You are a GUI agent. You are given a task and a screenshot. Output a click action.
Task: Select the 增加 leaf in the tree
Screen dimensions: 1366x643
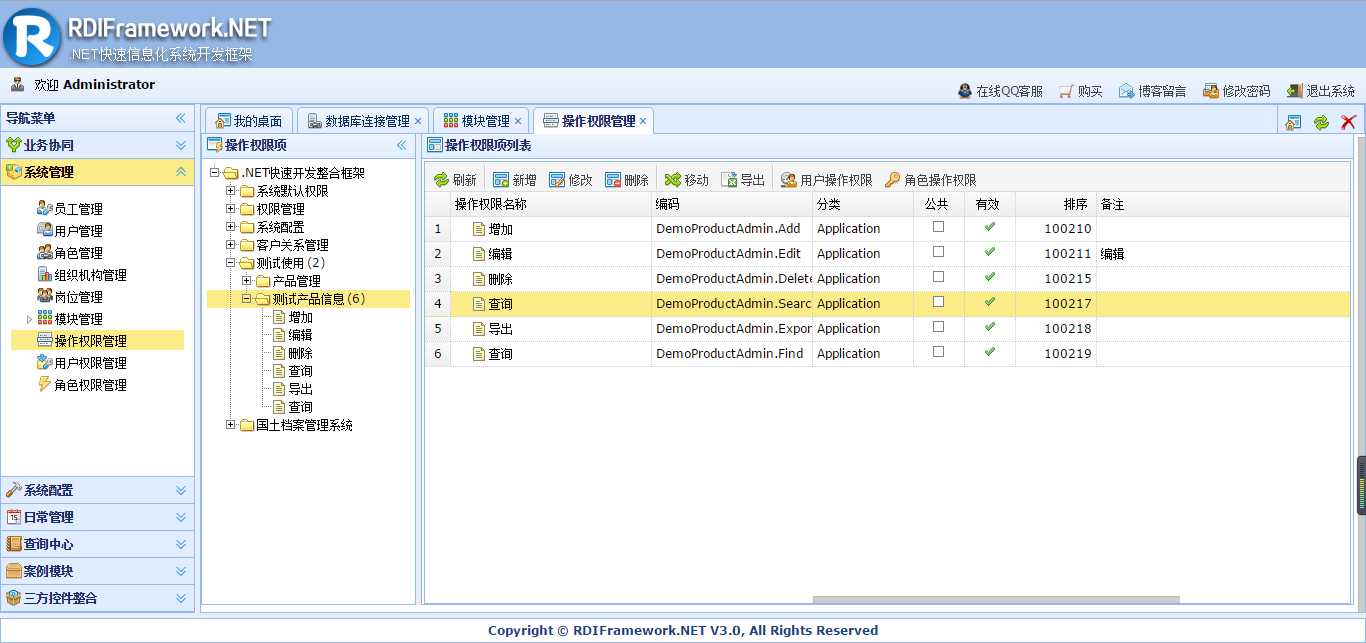pyautogui.click(x=300, y=317)
